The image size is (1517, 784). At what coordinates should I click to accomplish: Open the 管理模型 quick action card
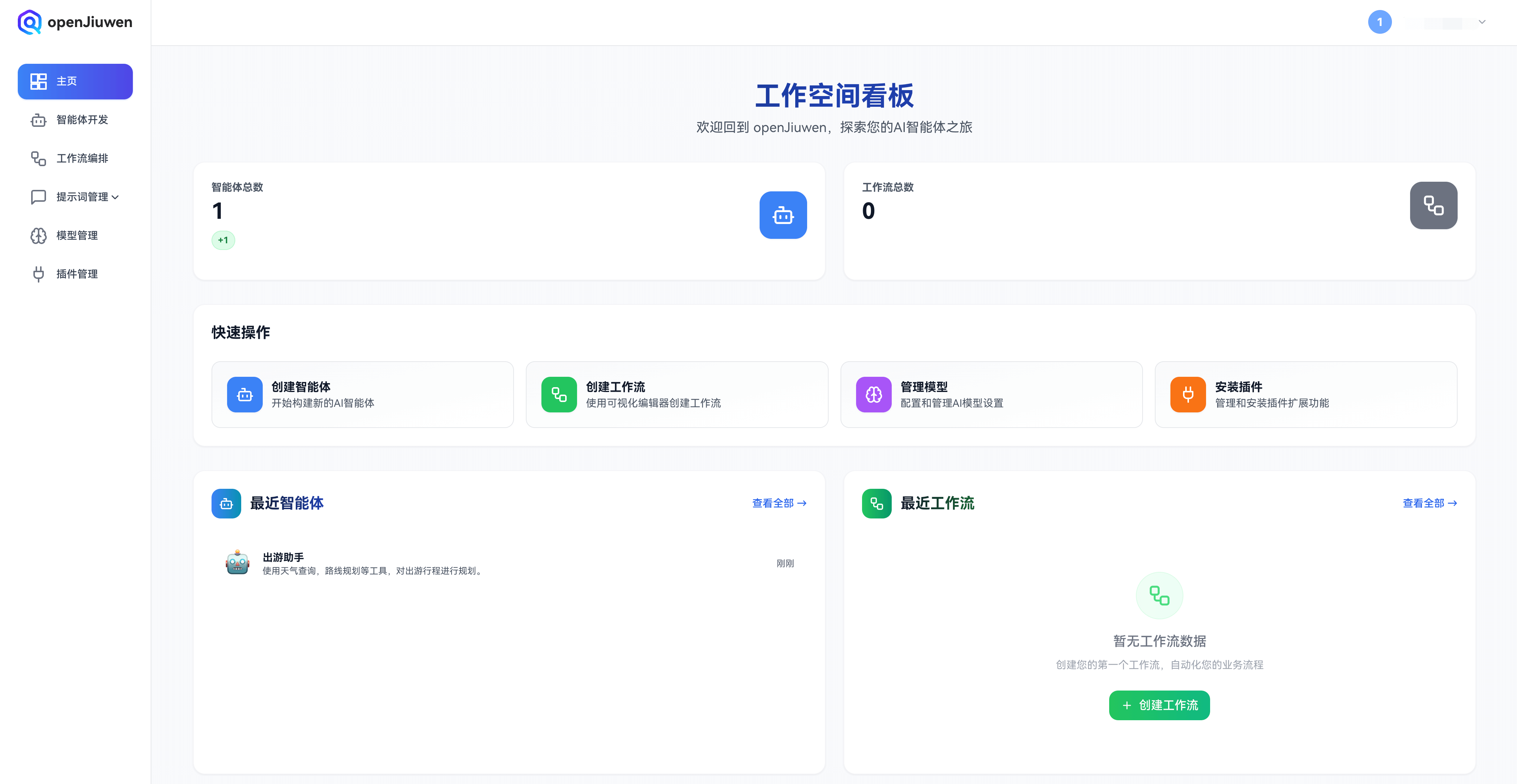pos(991,395)
